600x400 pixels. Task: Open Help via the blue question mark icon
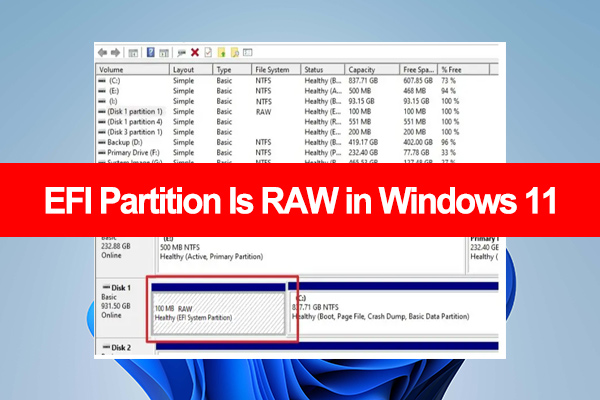151,52
